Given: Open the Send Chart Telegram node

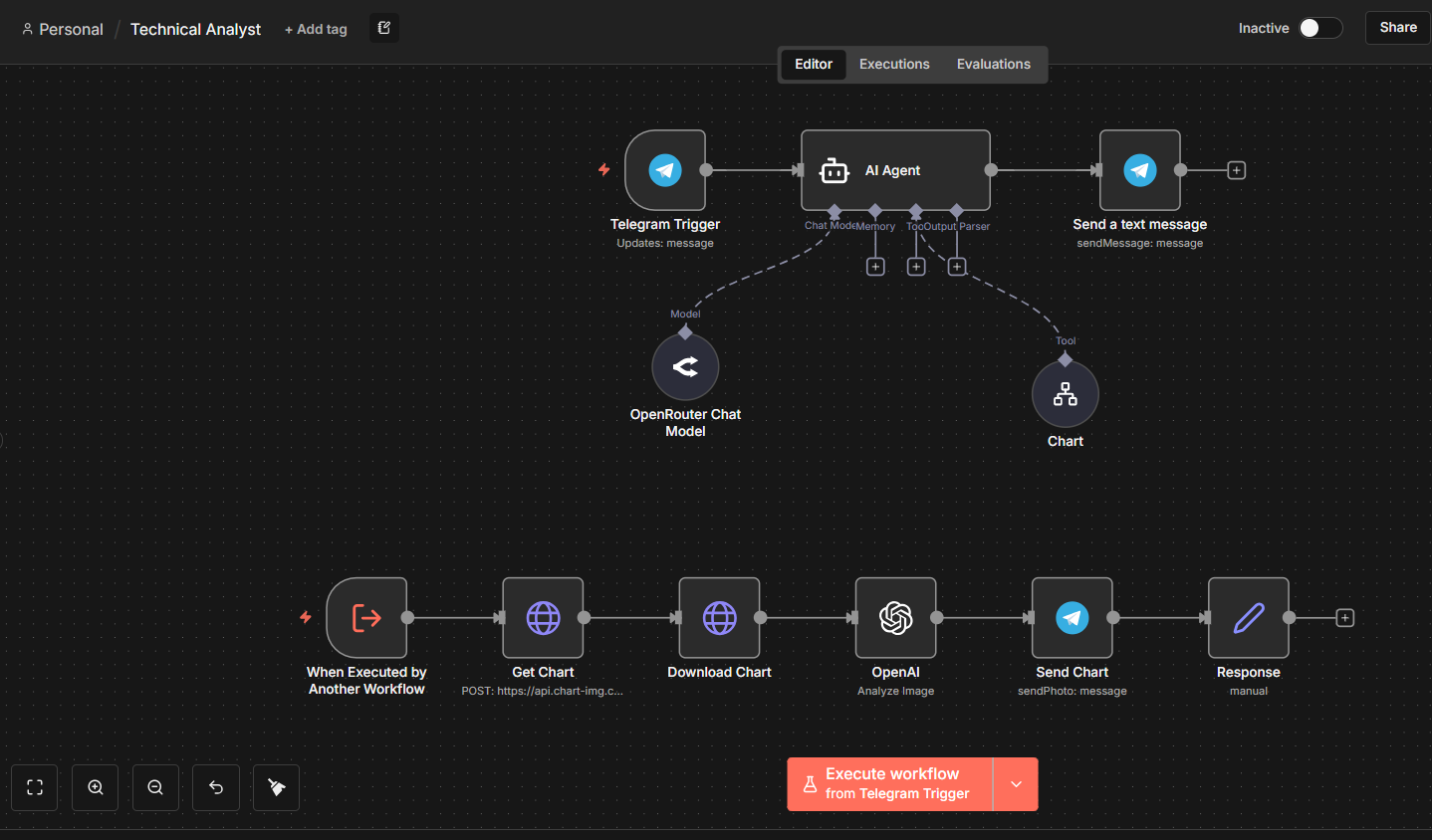Looking at the screenshot, I should coord(1072,617).
